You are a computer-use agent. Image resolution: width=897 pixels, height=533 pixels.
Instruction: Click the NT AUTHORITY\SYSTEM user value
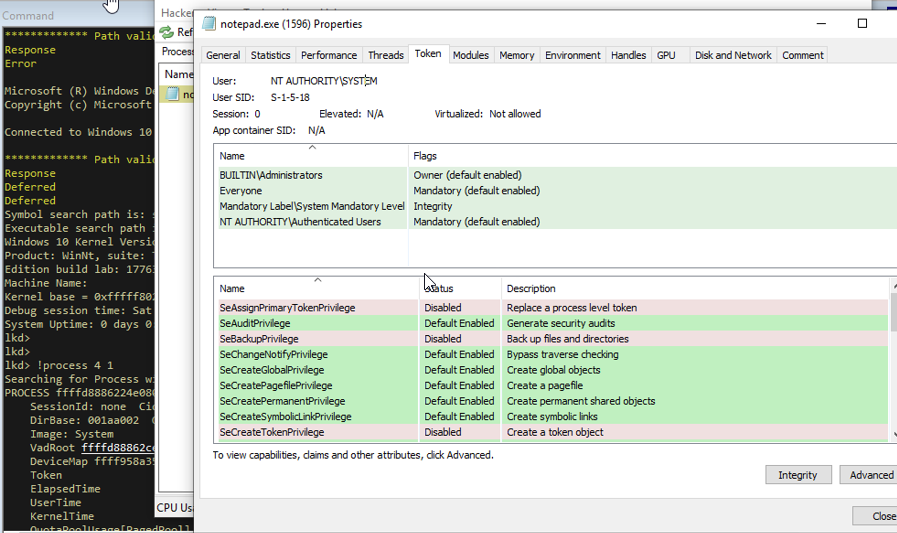pos(324,81)
